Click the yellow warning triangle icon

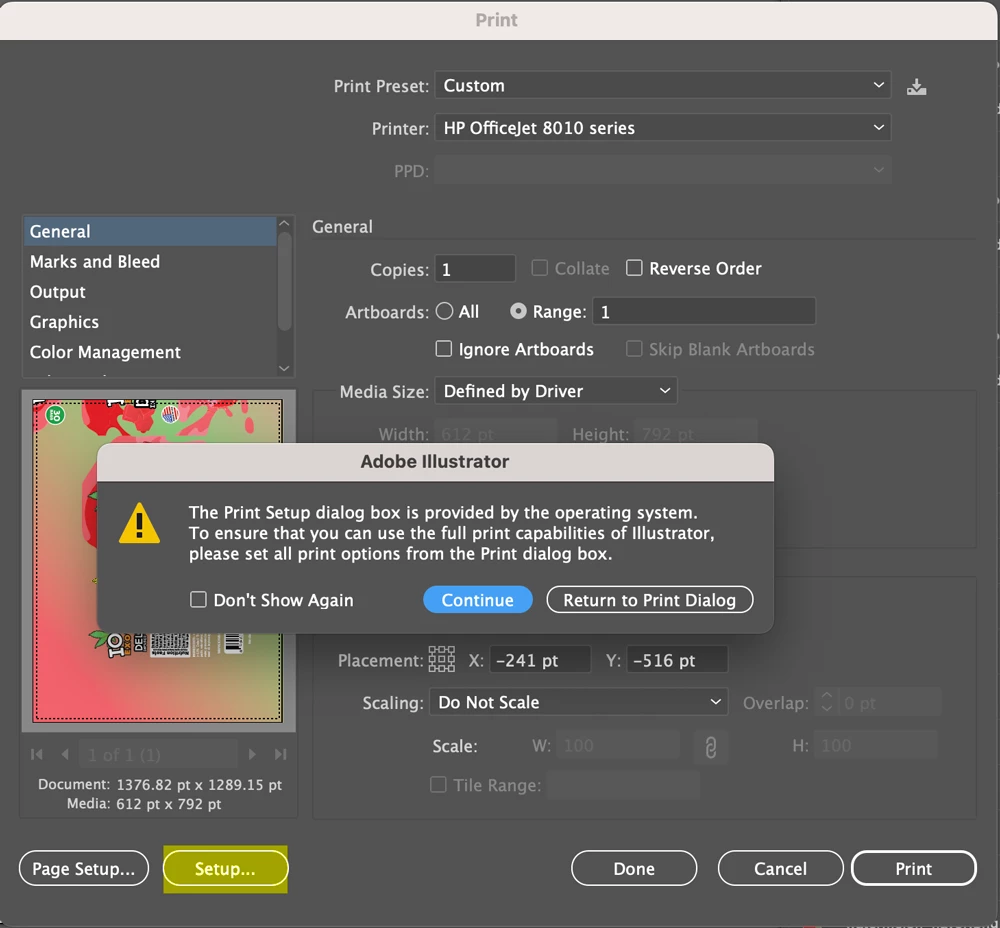[140, 523]
